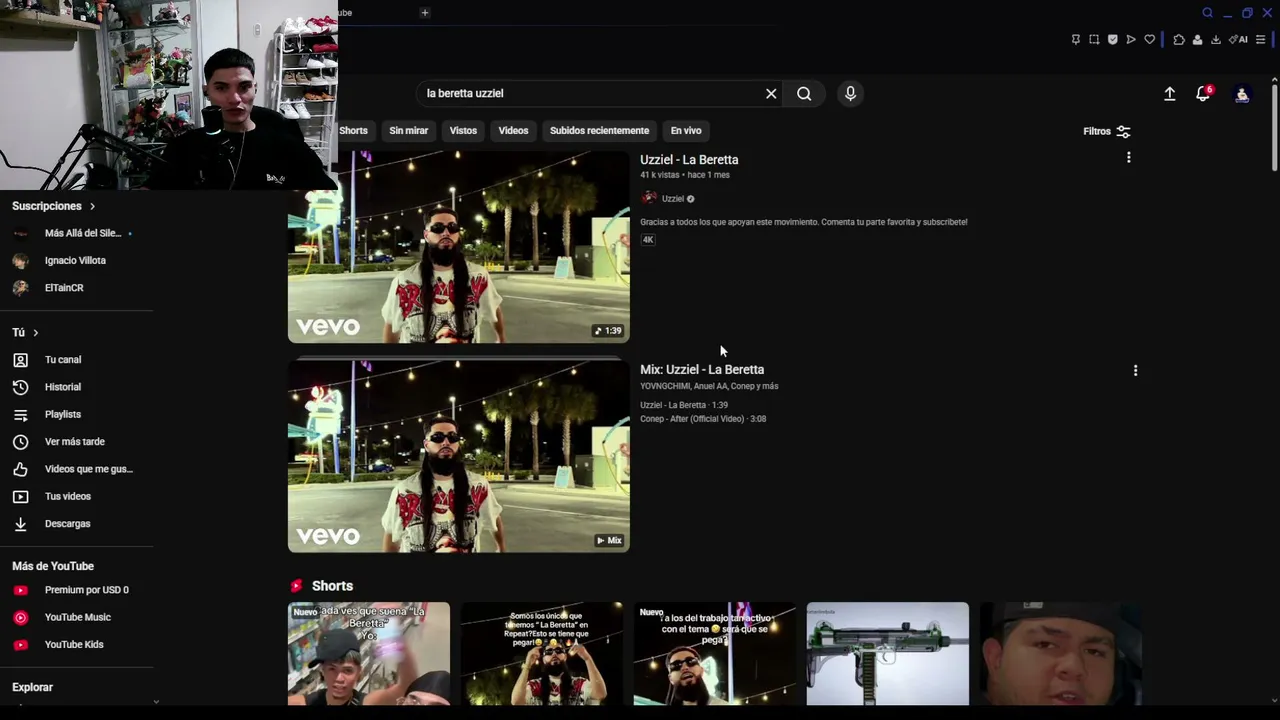Click the YouTube Music logo icon
1280x720 pixels.
click(20, 618)
